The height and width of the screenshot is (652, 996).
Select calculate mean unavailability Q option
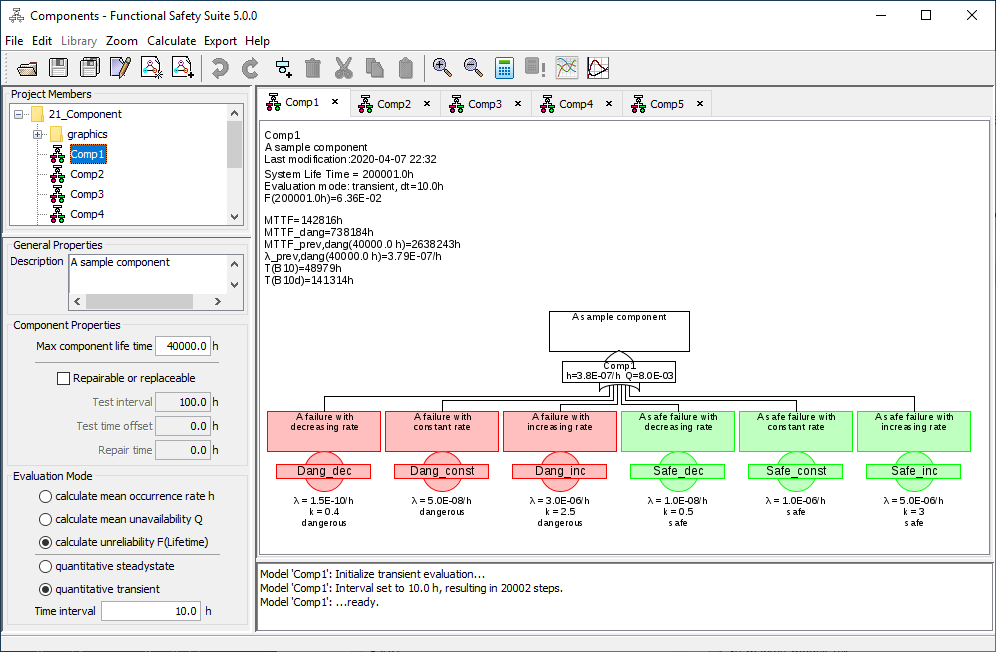(x=45, y=519)
